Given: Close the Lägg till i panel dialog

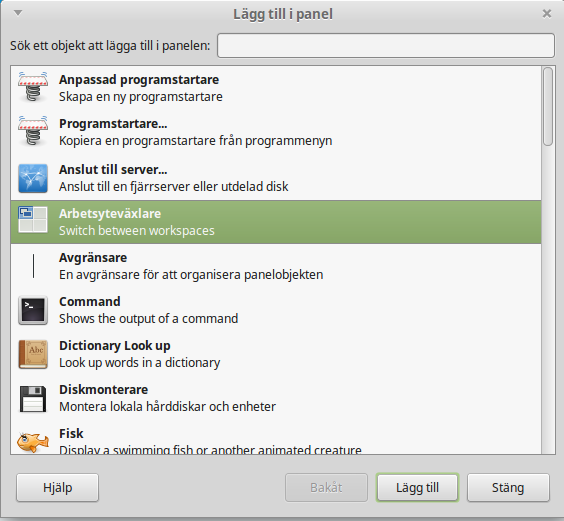Looking at the screenshot, I should (x=547, y=14).
